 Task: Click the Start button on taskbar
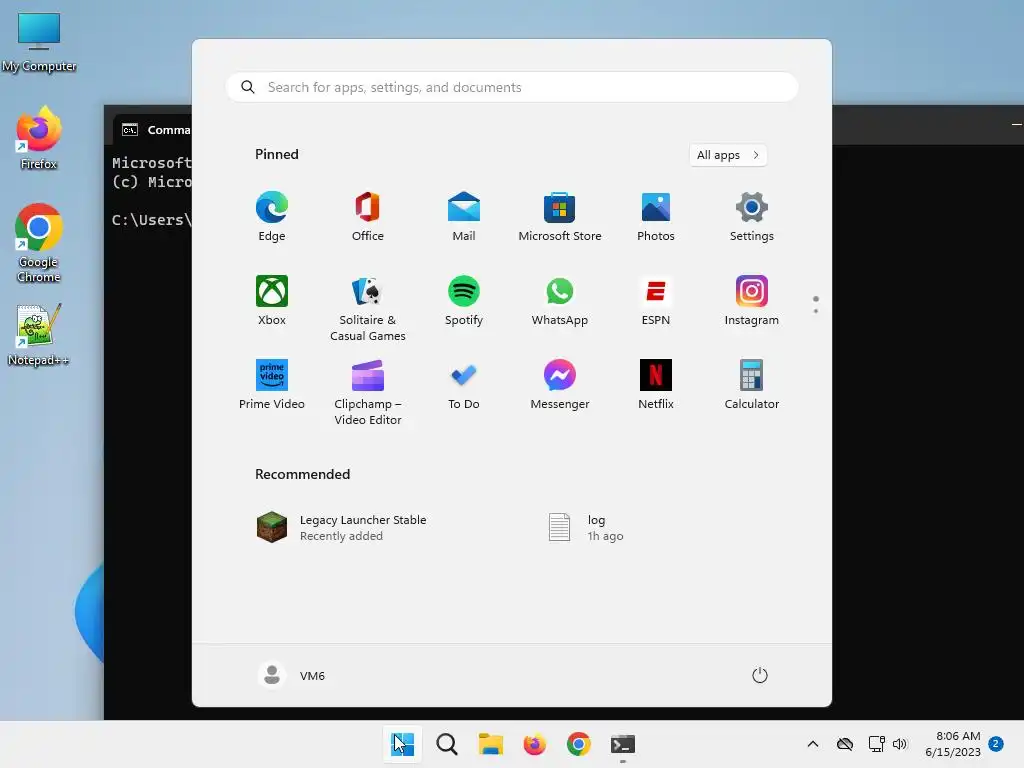click(402, 744)
